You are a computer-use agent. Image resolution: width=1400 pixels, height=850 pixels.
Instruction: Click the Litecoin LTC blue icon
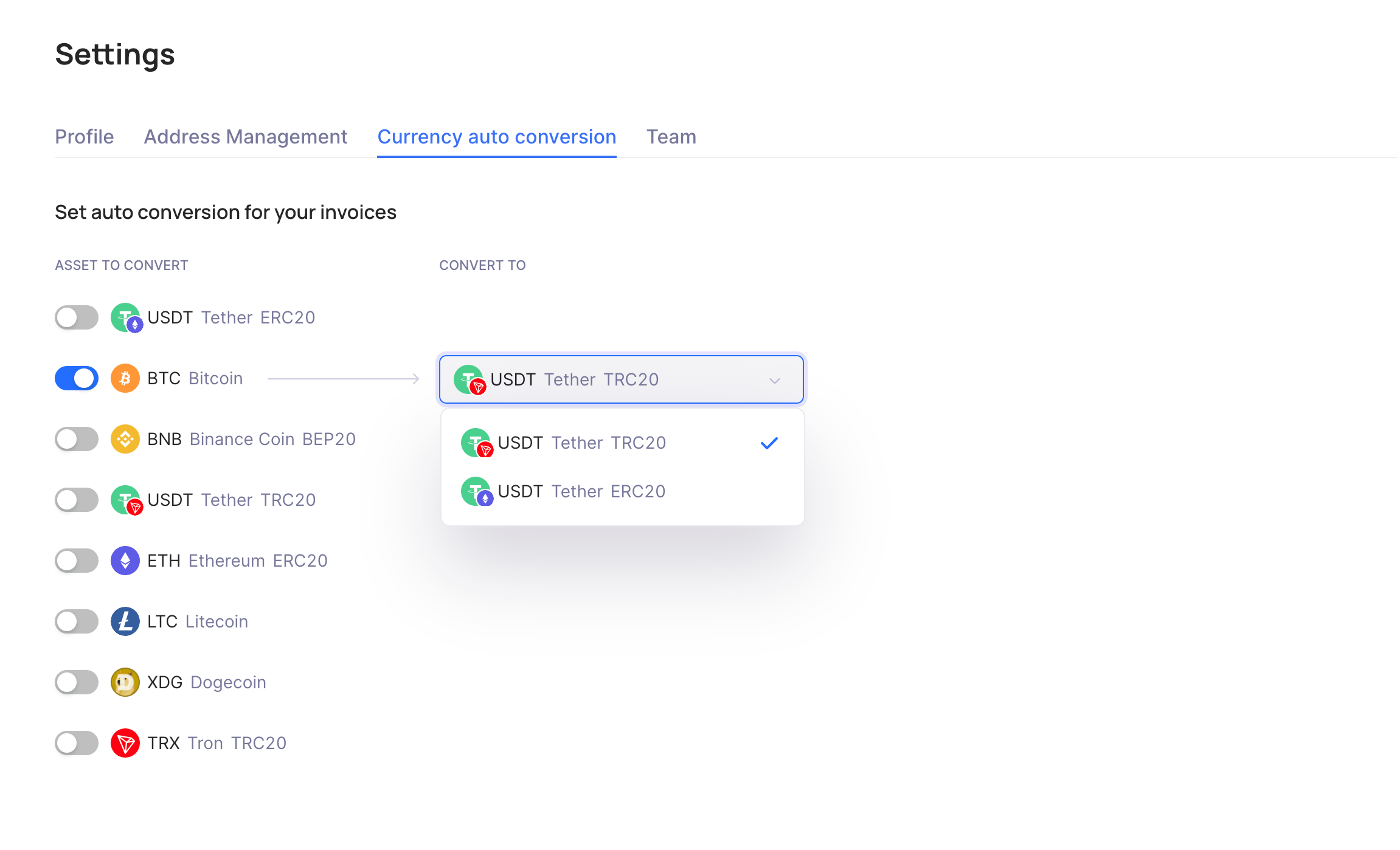pos(125,621)
